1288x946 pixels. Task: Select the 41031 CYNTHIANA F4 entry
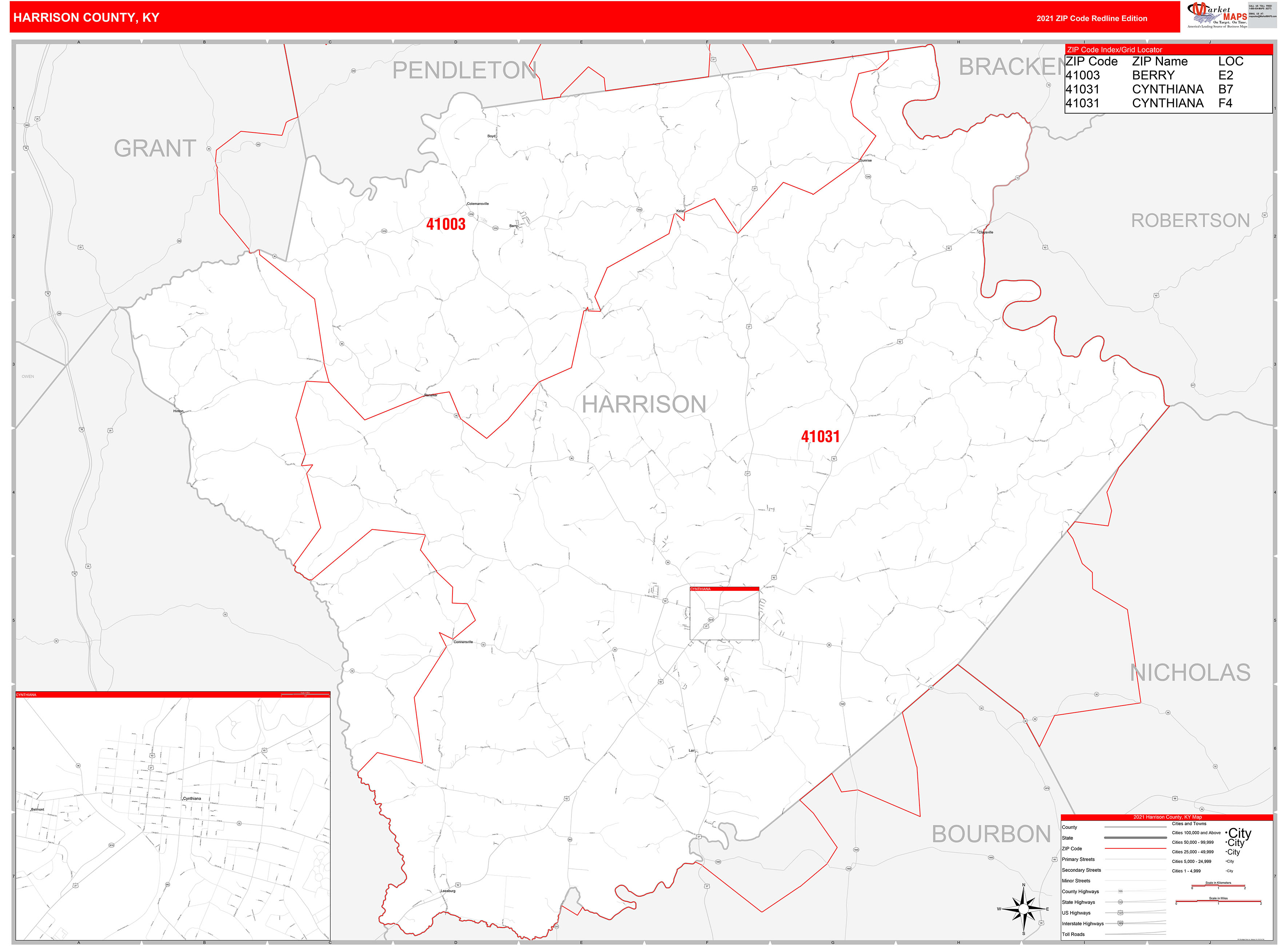tap(1145, 104)
